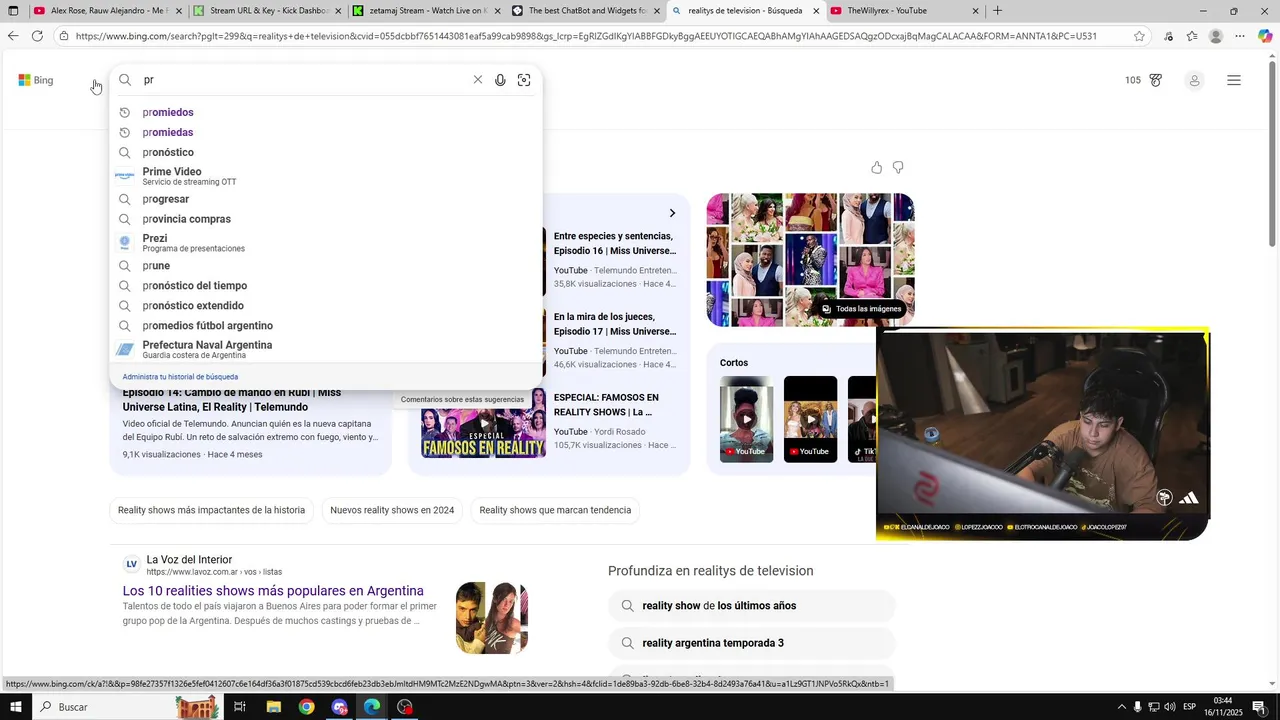1280x720 pixels.
Task: Switch to the Stream URL & Key Kick tab
Action: pyautogui.click(x=264, y=11)
